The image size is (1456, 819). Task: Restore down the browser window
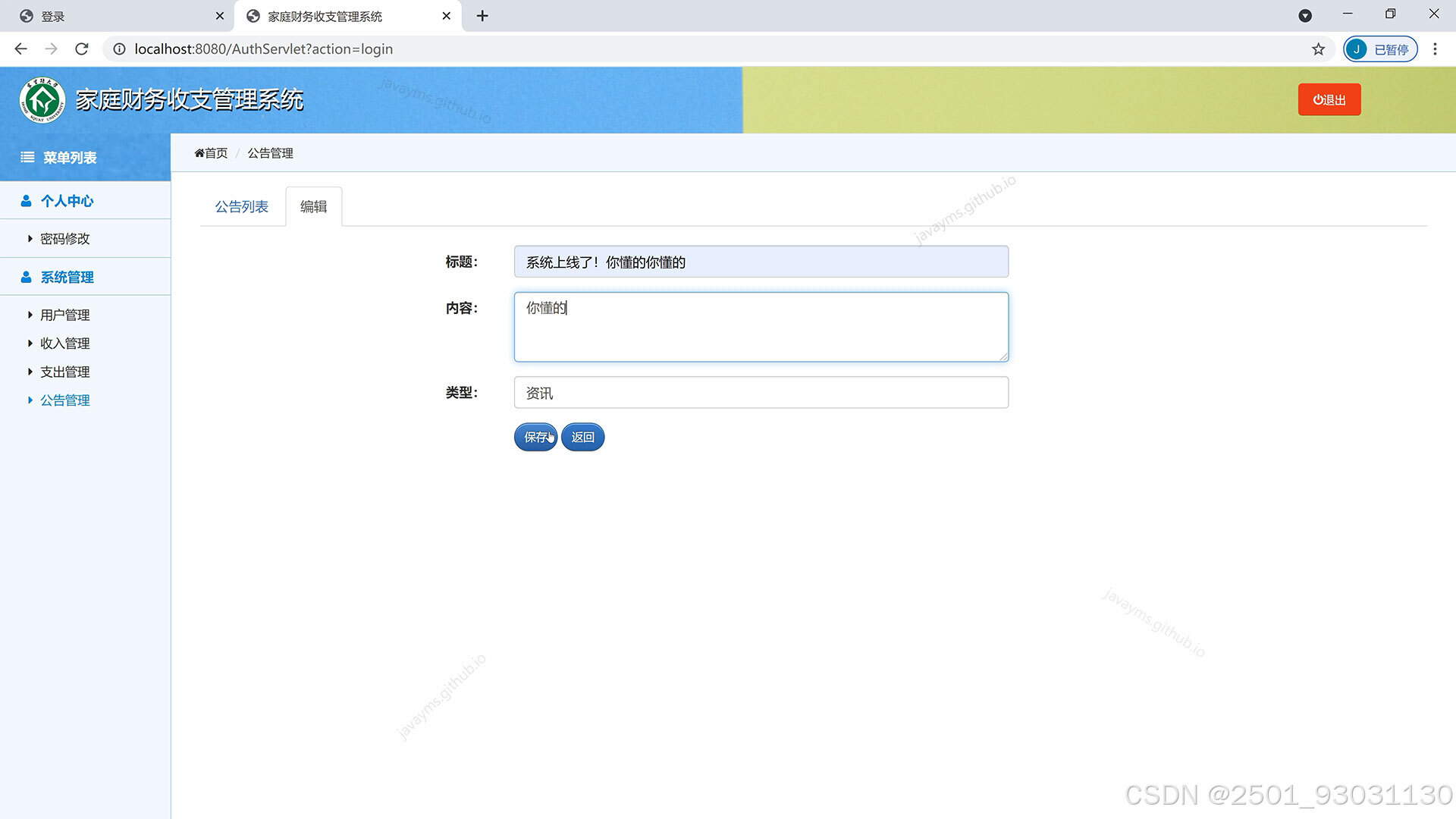[x=1390, y=14]
